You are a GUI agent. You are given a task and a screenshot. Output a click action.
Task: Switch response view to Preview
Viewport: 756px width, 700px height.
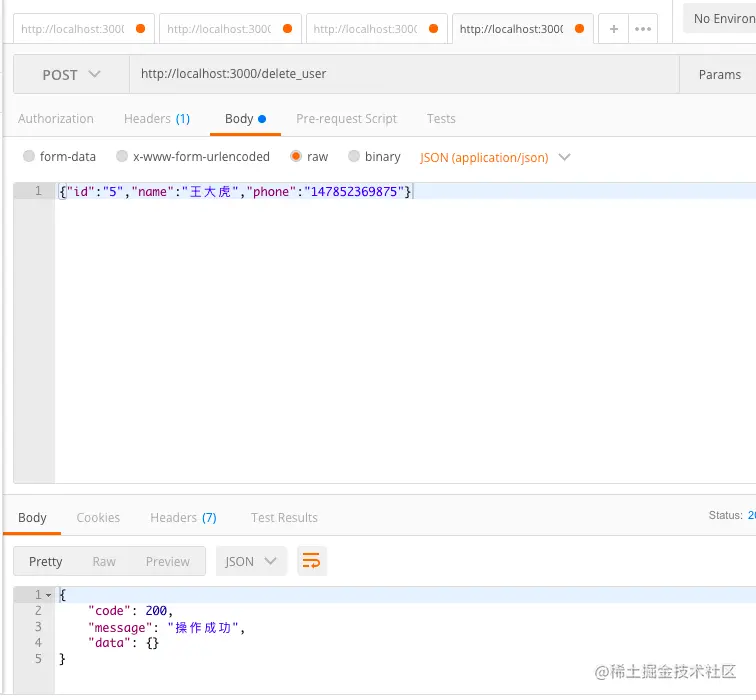click(168, 562)
